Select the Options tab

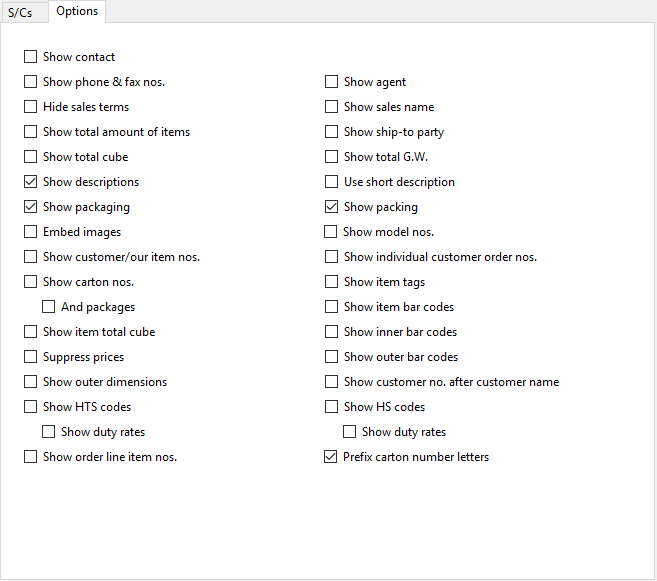77,11
